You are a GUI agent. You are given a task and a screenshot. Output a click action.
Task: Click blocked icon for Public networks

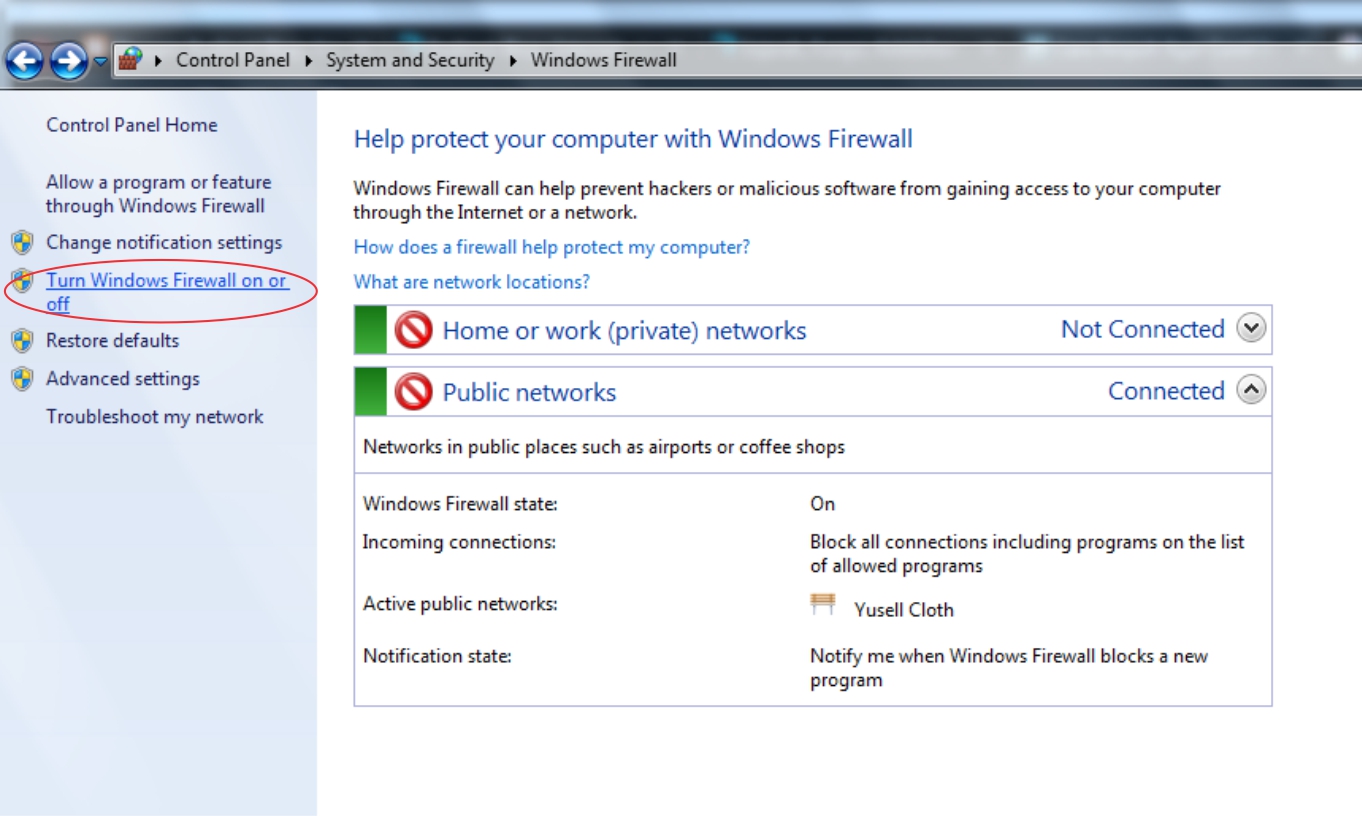(x=413, y=392)
